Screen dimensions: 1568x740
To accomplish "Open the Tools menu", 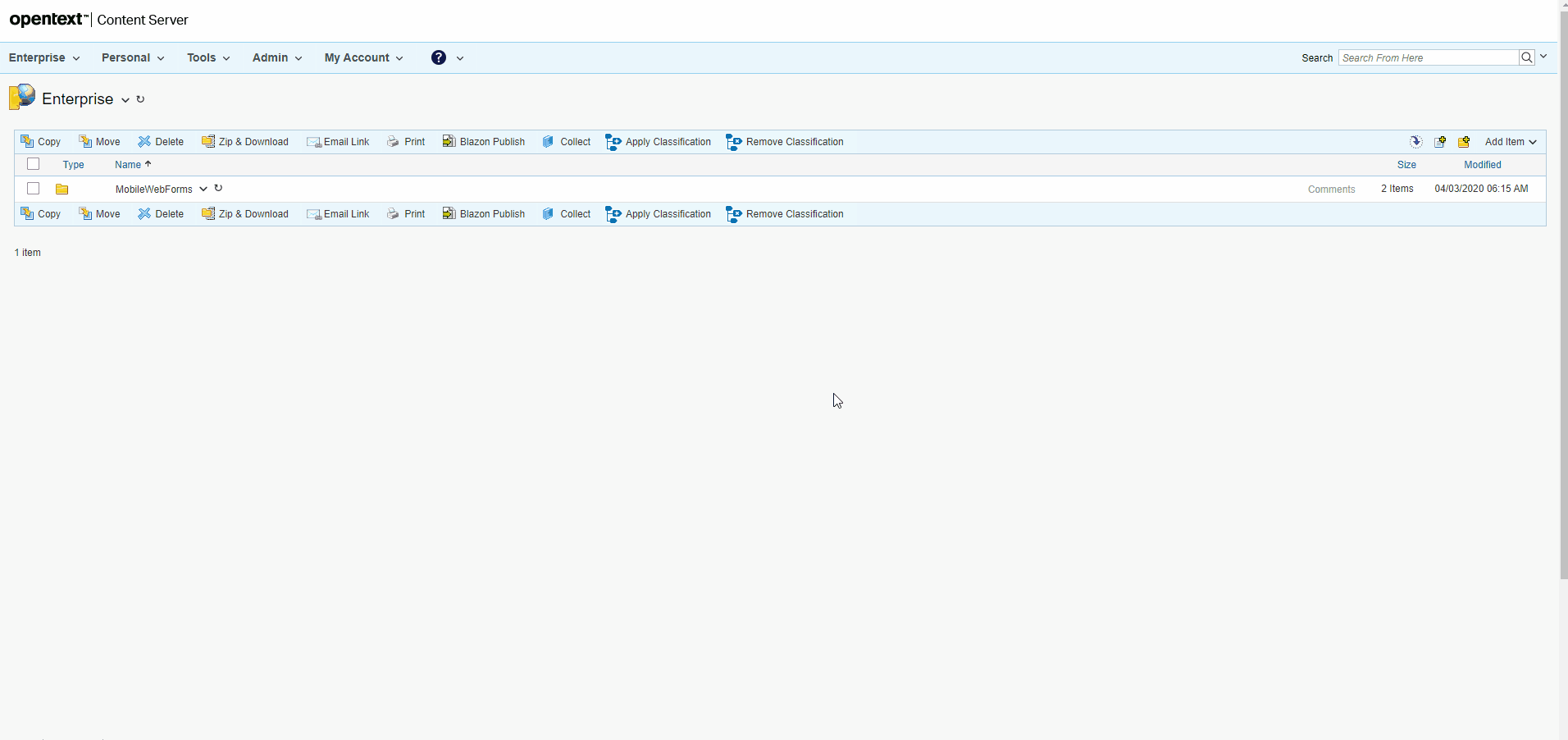I will click(x=207, y=57).
